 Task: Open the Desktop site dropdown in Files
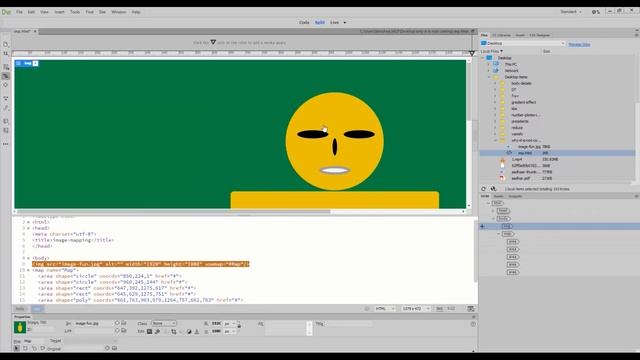click(523, 43)
